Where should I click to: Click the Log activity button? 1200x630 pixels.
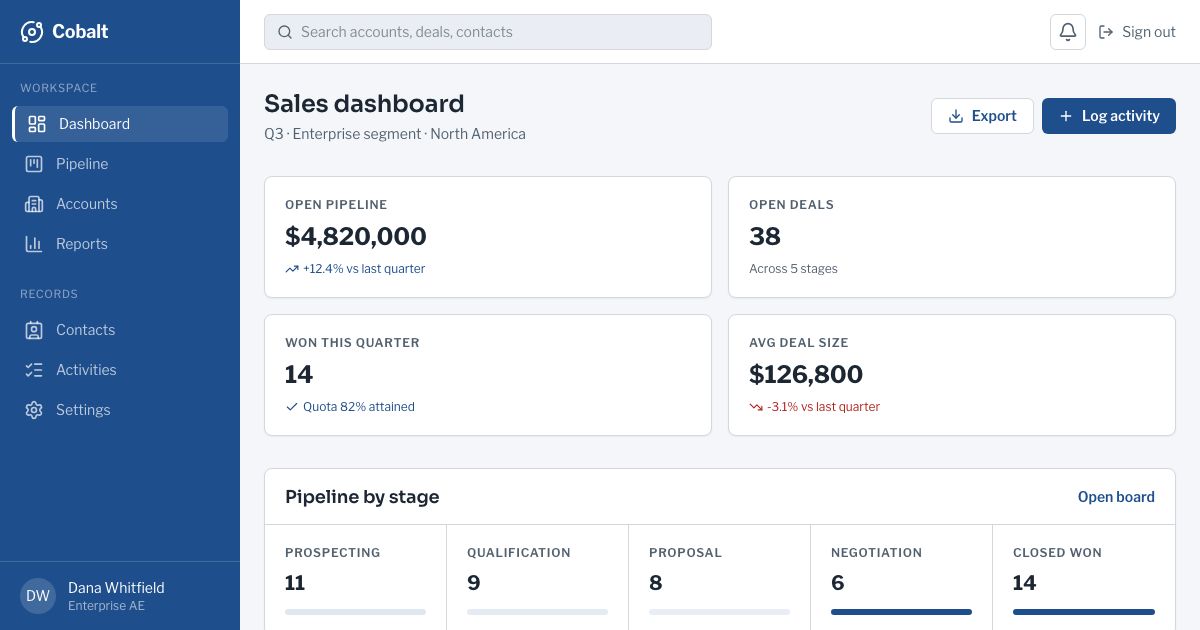pos(1109,116)
